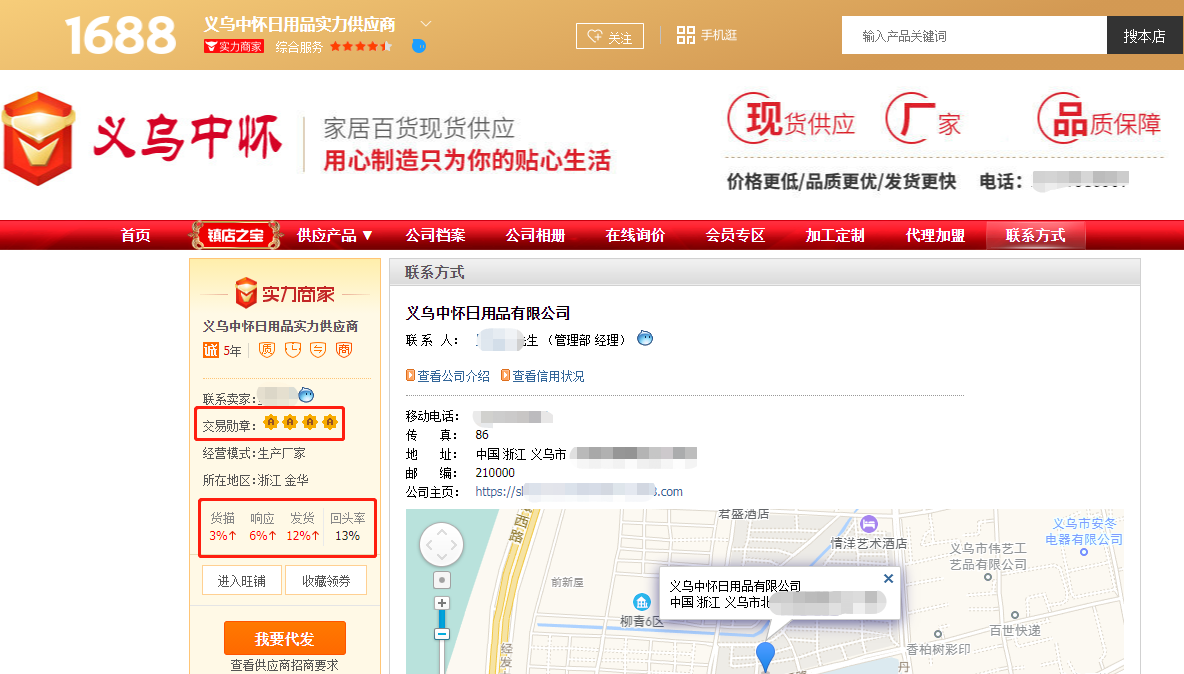Screen dimensions: 1184x674
Task: Zoom in the map with plus button
Action: [x=442, y=603]
